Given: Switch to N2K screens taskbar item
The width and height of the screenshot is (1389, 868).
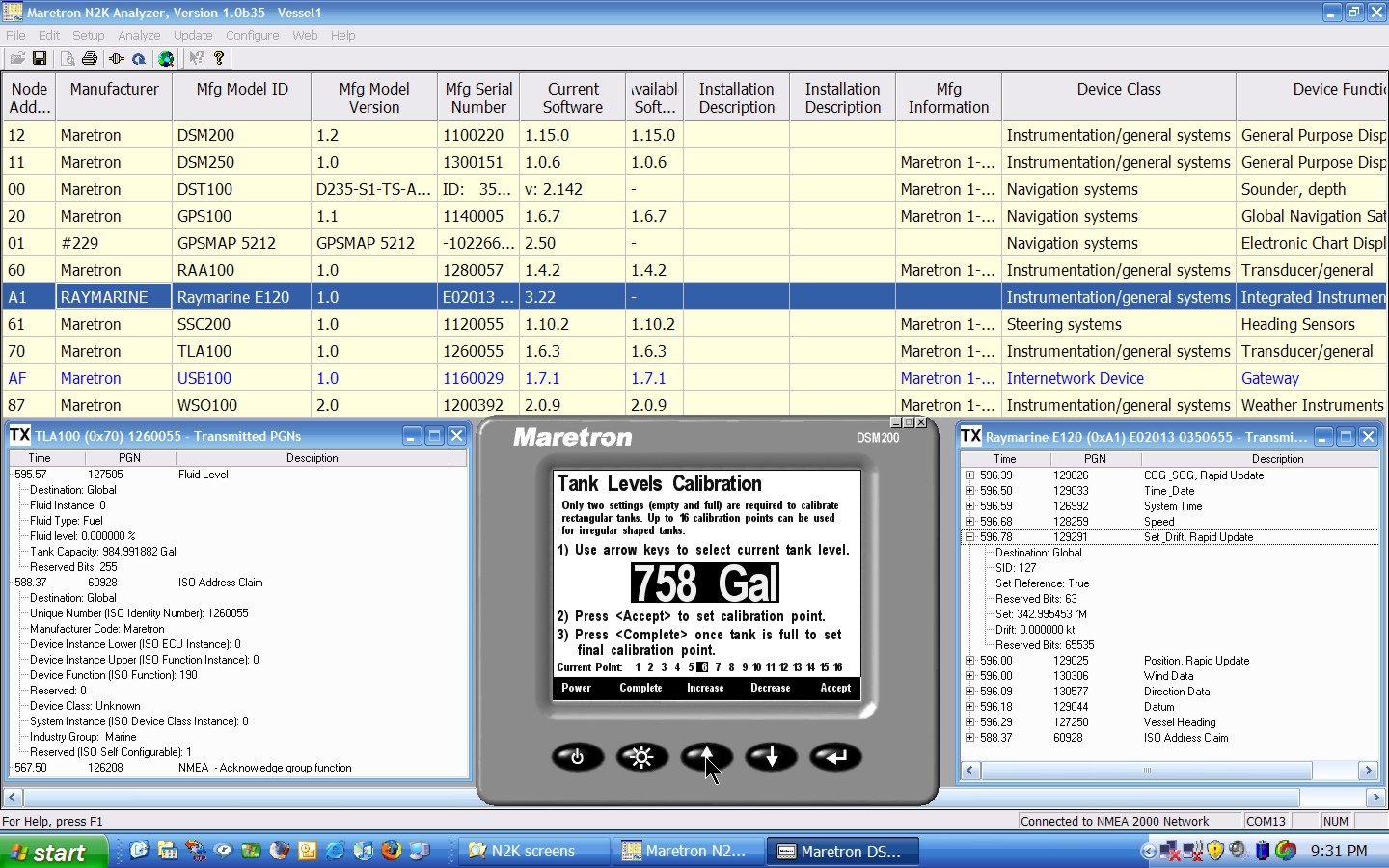Looking at the screenshot, I should 531,852.
